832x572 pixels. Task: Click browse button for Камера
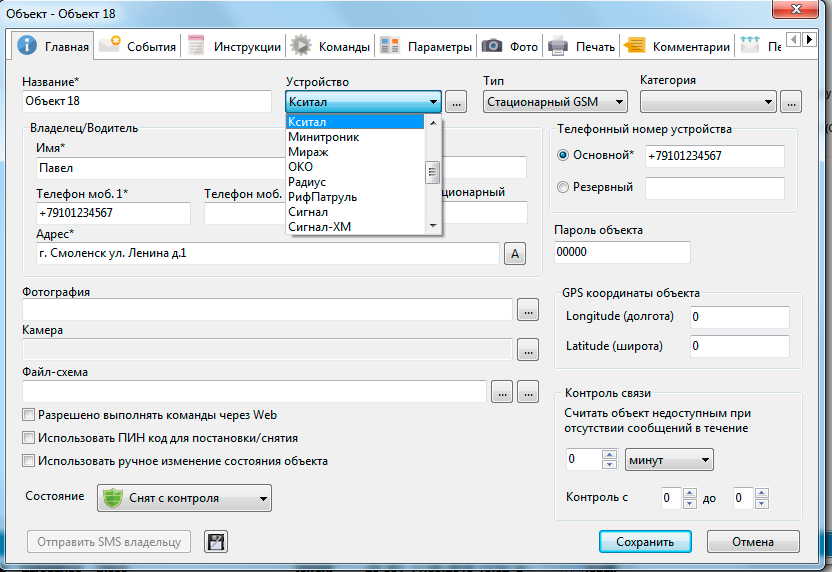528,350
